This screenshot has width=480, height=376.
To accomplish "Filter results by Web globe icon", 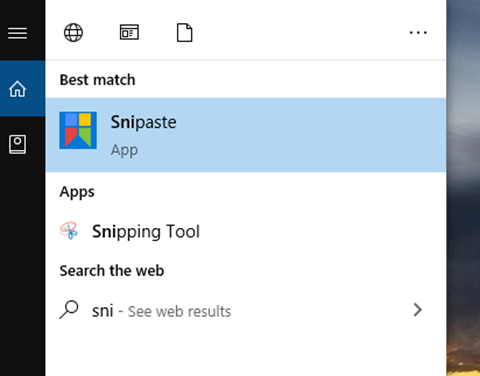I will coord(73,32).
